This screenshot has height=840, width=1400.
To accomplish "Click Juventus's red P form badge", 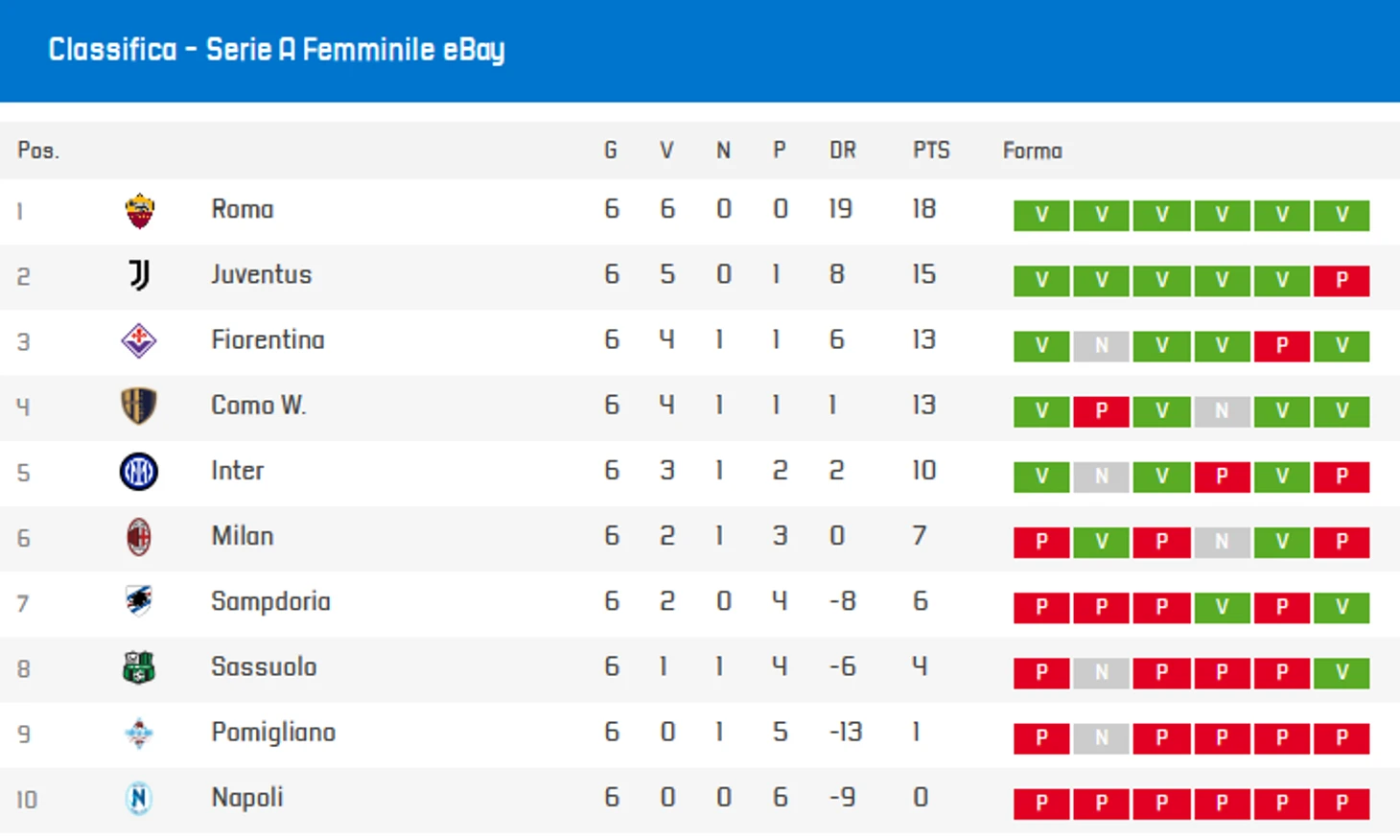I will click(1342, 281).
